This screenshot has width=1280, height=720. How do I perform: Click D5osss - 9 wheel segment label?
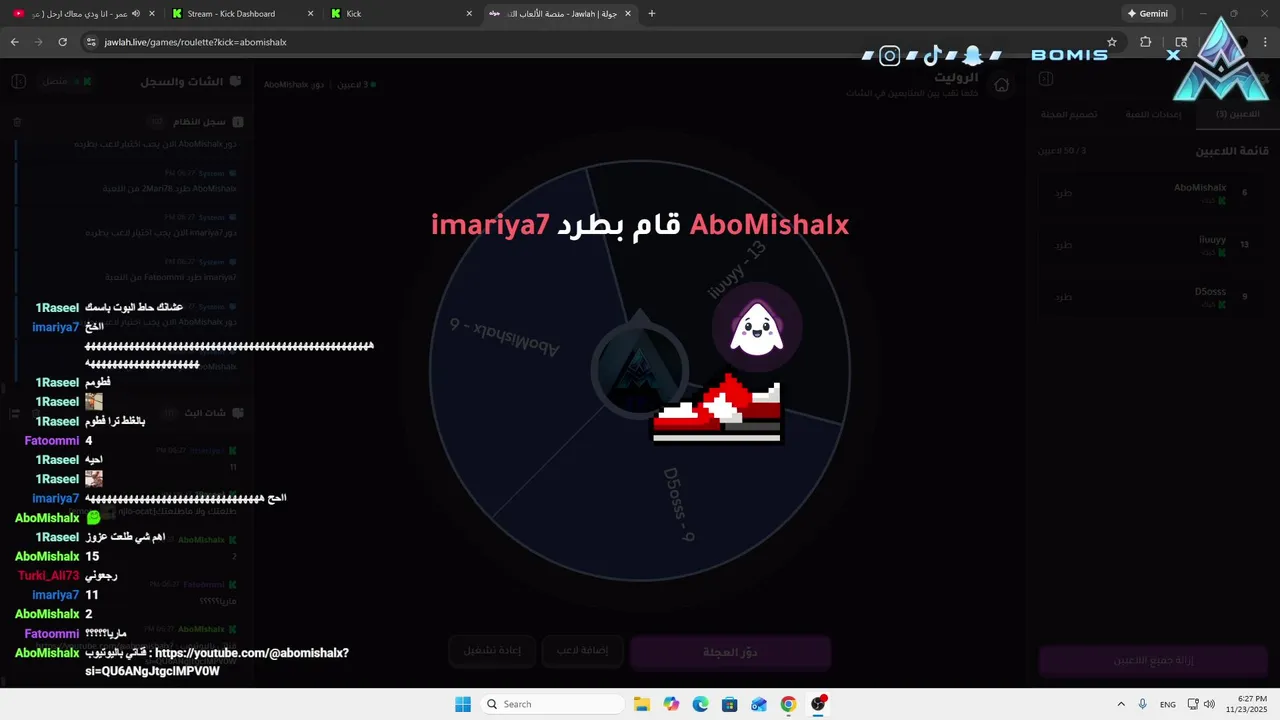click(679, 503)
